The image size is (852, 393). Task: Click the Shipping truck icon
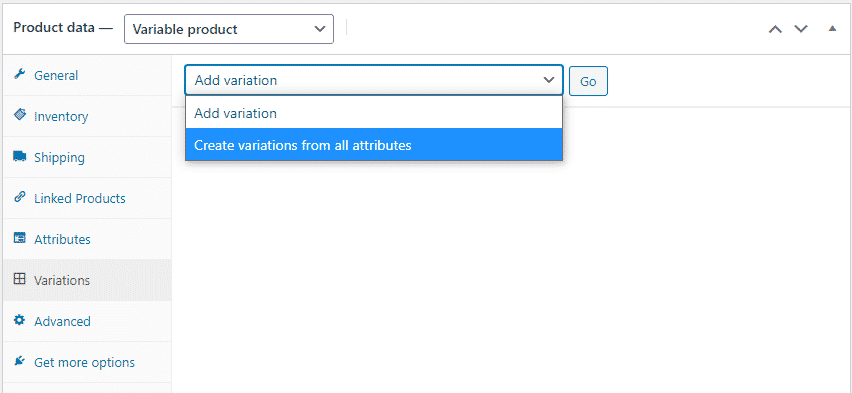point(20,157)
